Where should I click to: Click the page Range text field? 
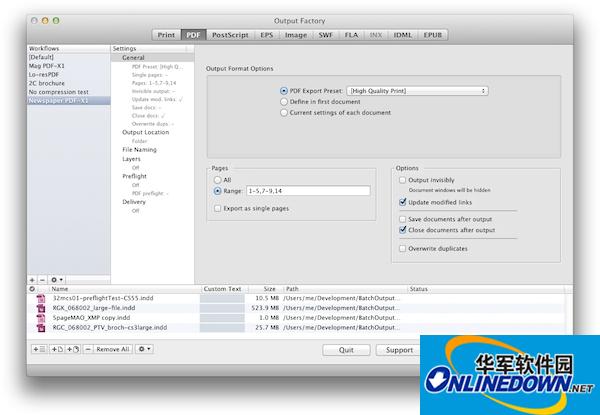point(308,191)
